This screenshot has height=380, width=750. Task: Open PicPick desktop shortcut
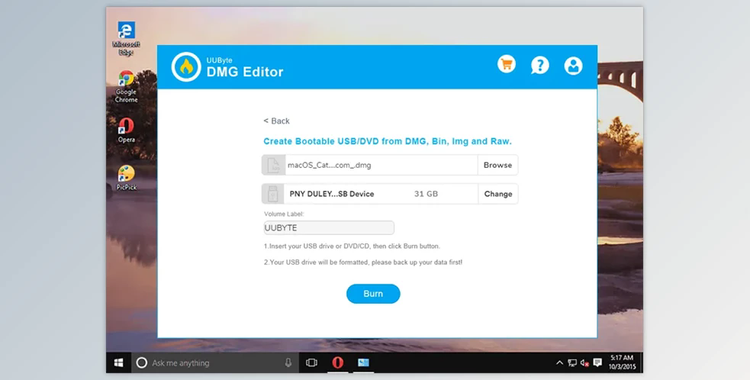[126, 178]
